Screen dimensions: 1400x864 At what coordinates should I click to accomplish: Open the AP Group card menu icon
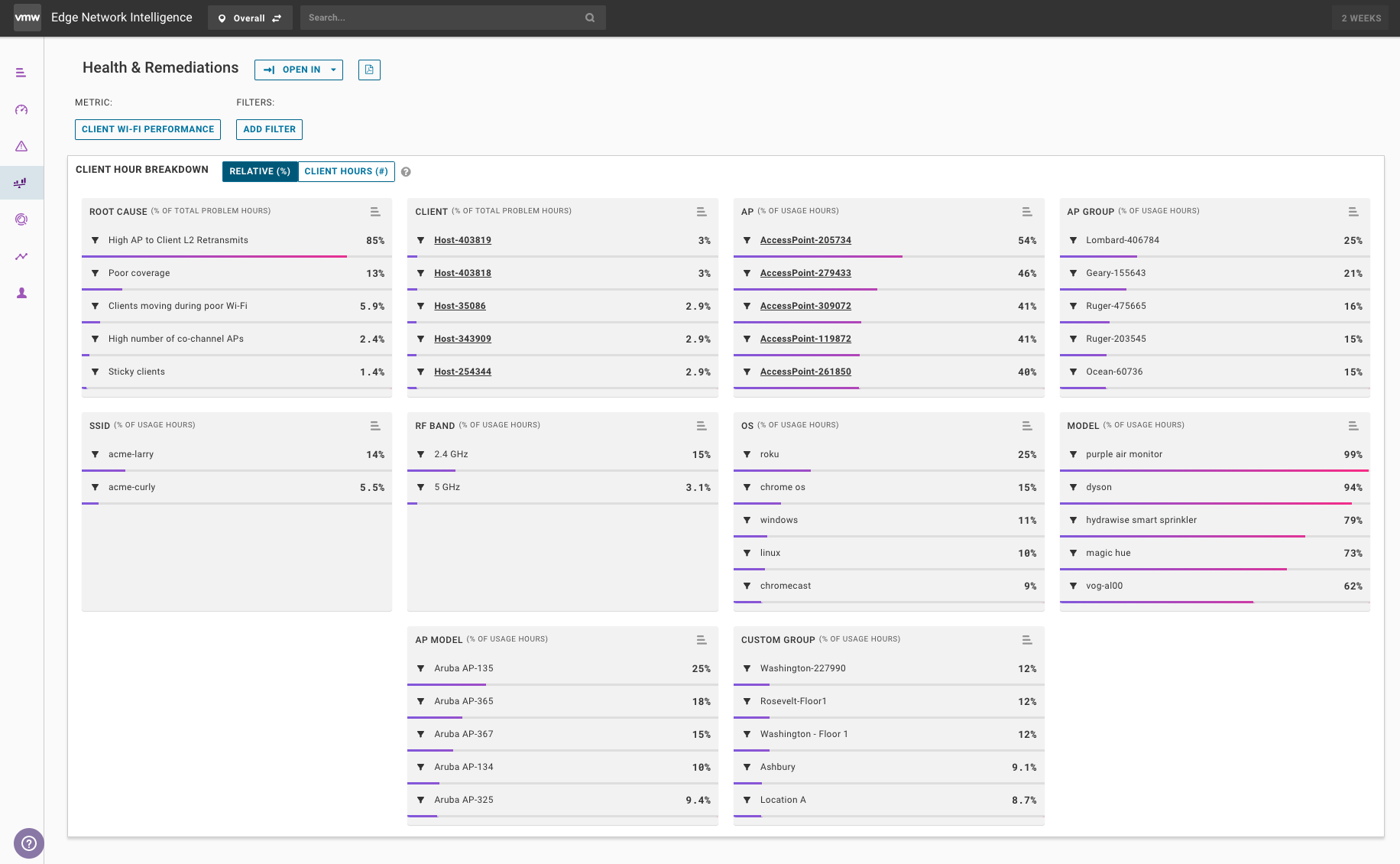pyautogui.click(x=1353, y=212)
